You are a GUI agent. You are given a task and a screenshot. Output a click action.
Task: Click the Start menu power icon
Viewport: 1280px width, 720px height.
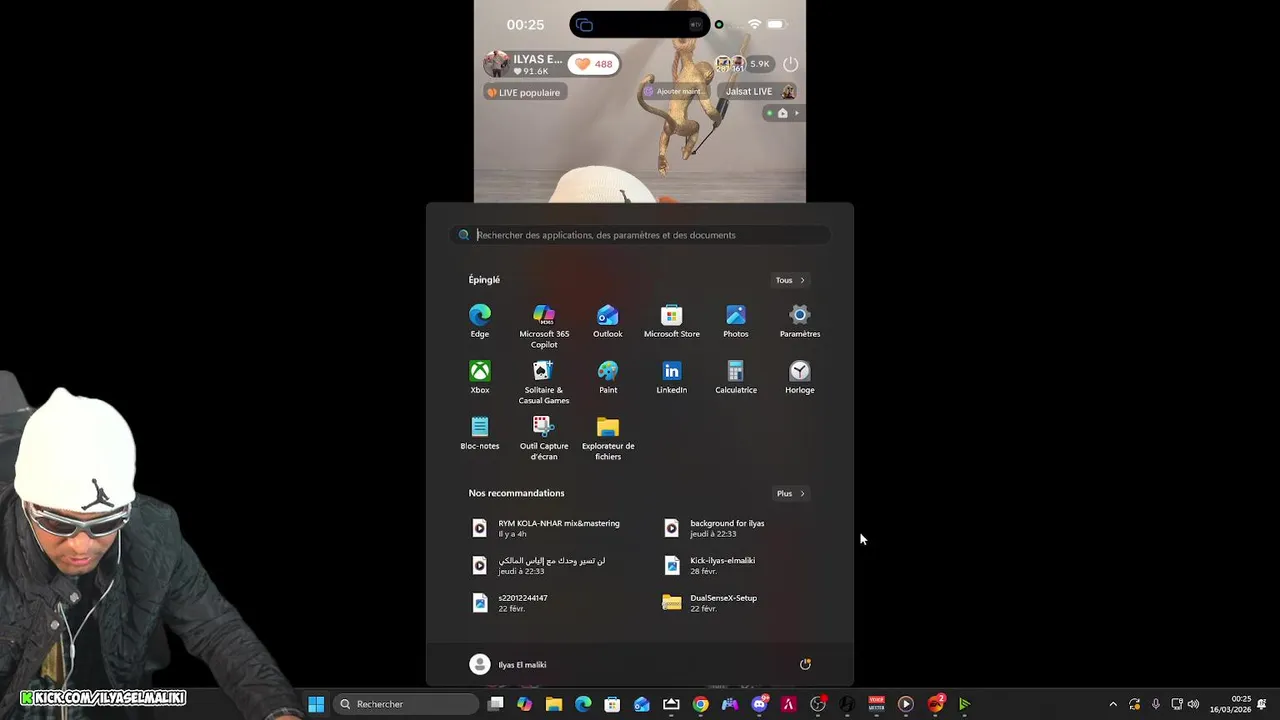(805, 664)
